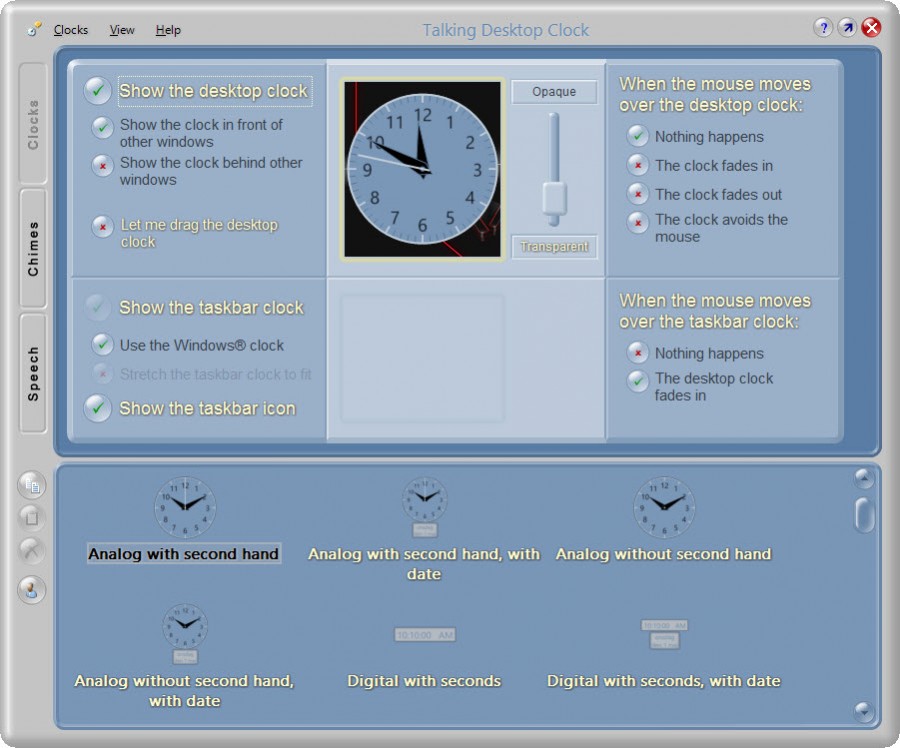Open the View menu

click(122, 30)
